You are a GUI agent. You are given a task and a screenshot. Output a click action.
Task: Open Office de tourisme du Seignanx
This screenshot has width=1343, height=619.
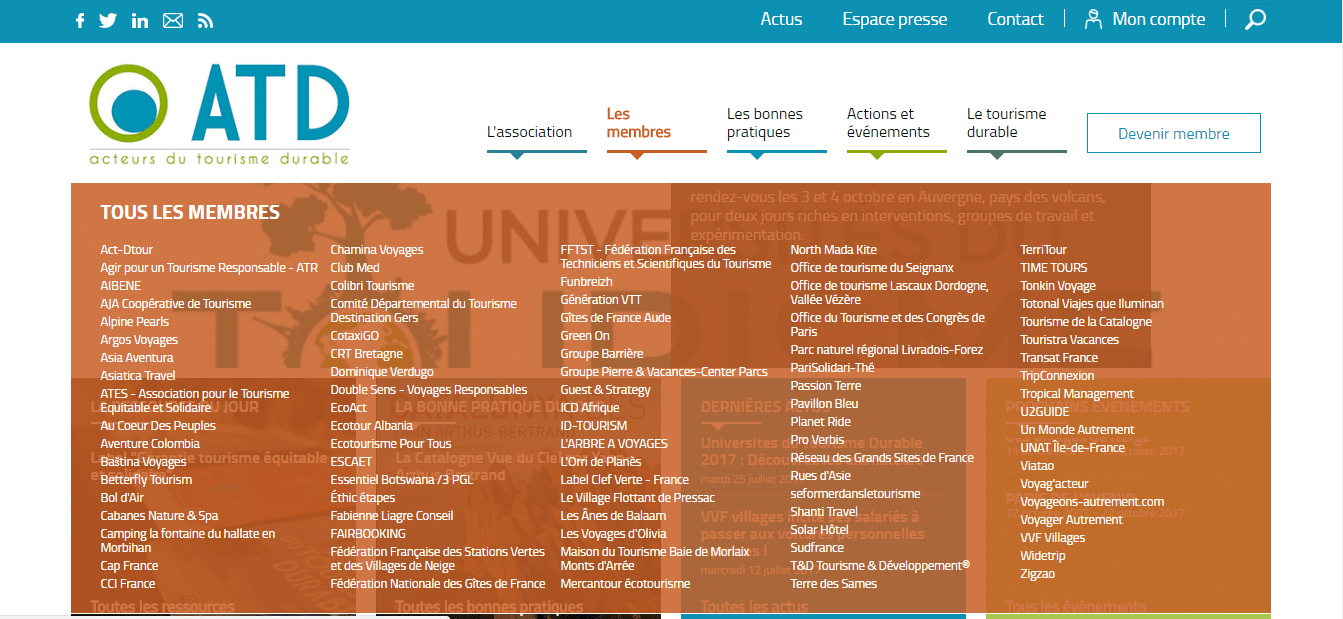point(872,268)
